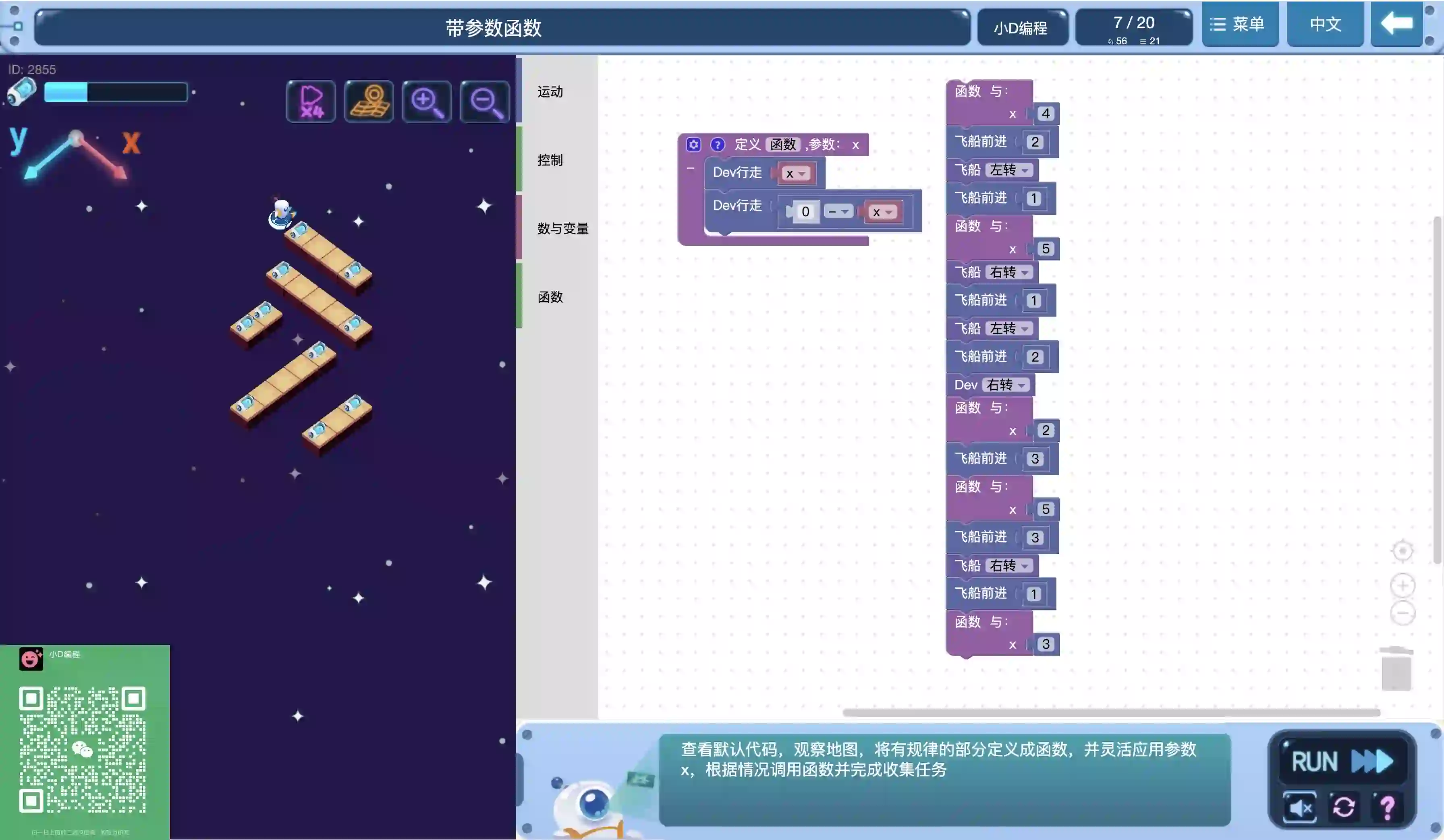
Task: Toggle the sound mute button
Action: pyautogui.click(x=1300, y=807)
